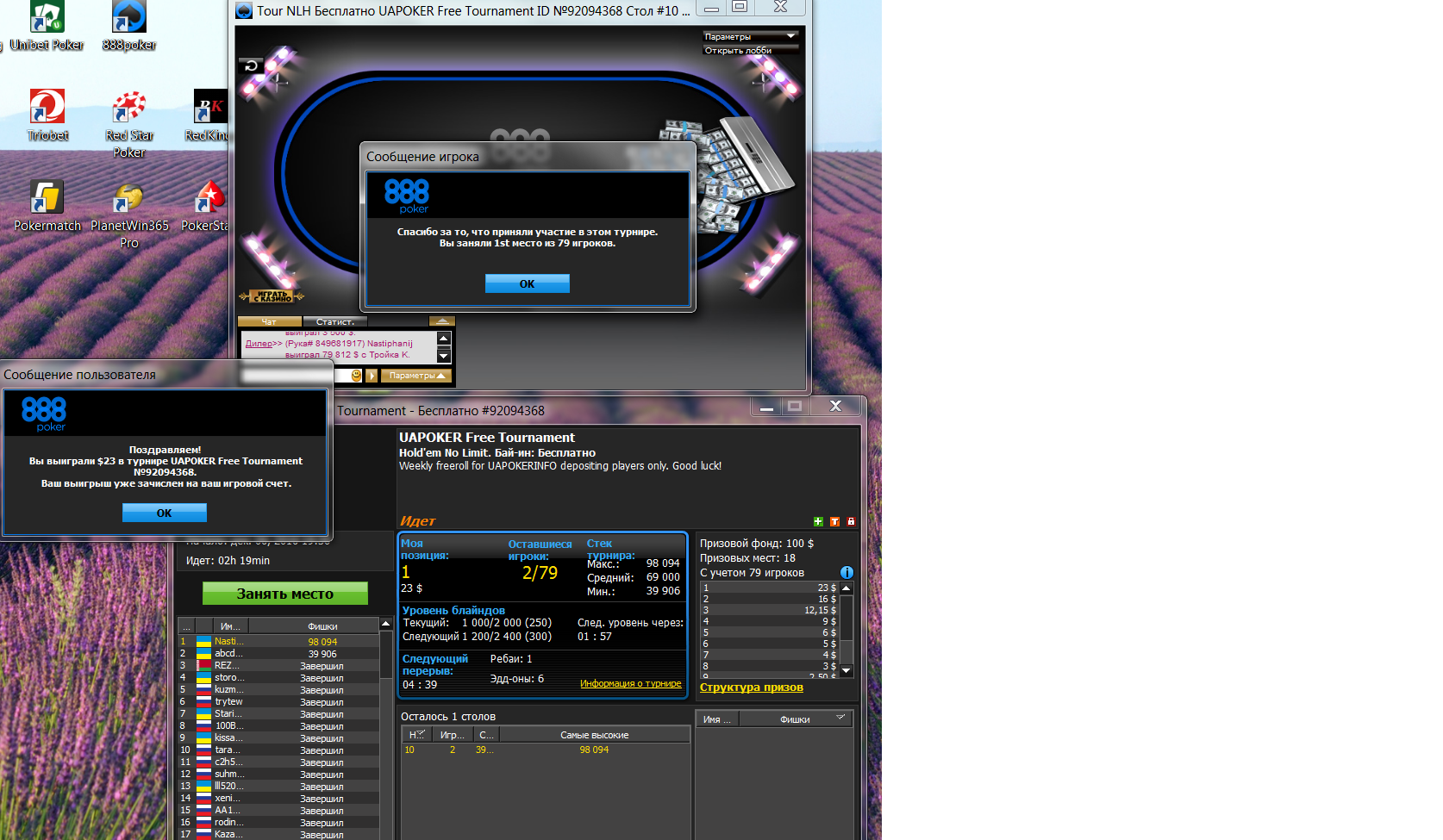Screen dimensions: 1443x840
Task: Click the 888poker logo in player message dialog
Action: pos(407,196)
